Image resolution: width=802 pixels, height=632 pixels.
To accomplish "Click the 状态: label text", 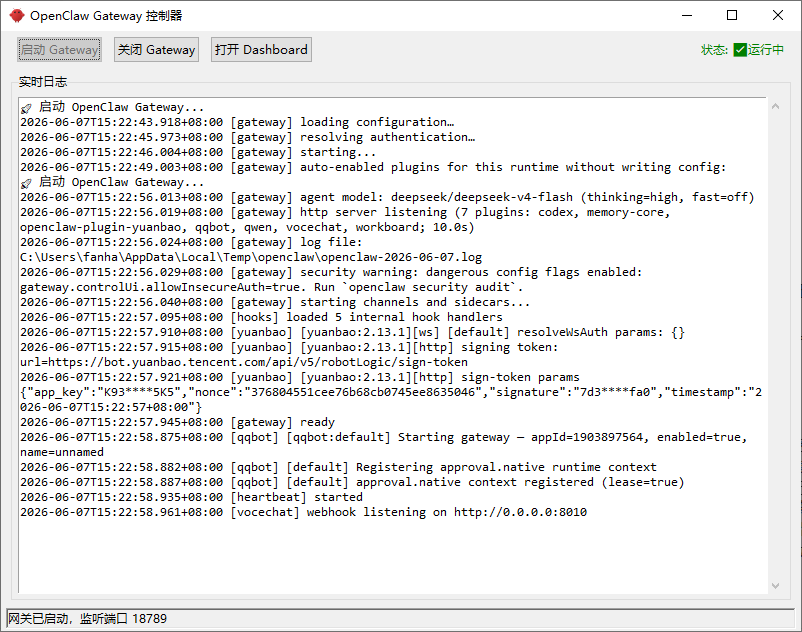I will coord(714,50).
